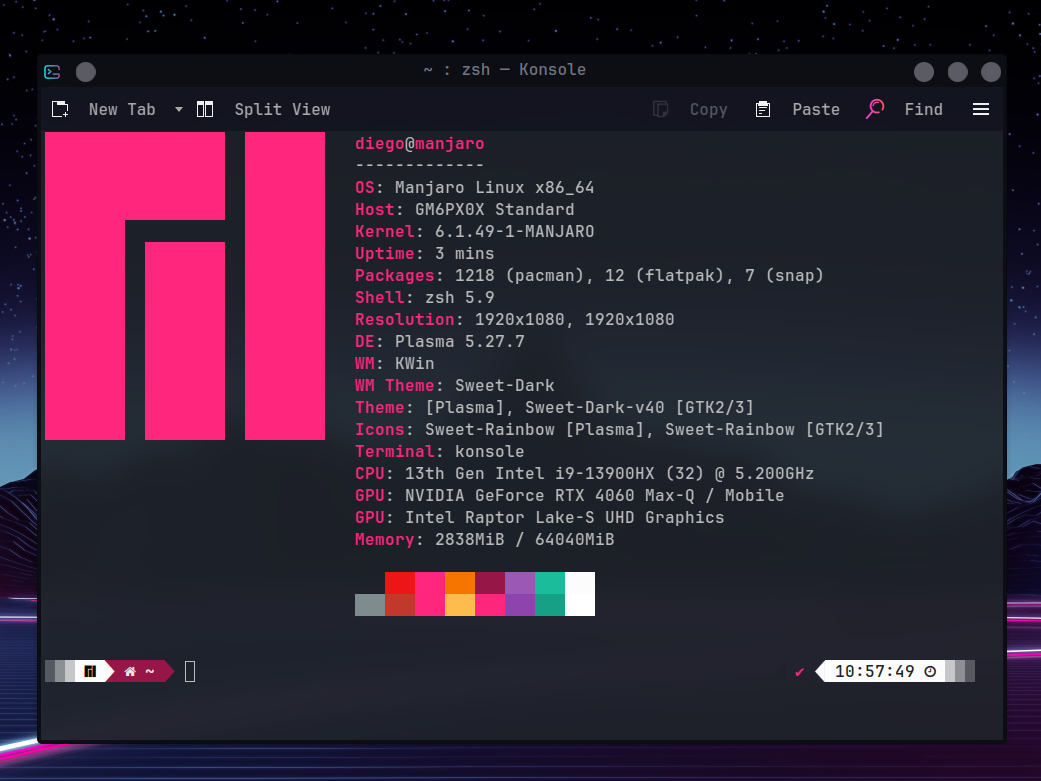
Task: Expand the New Tab dropdown arrow
Action: click(x=179, y=110)
